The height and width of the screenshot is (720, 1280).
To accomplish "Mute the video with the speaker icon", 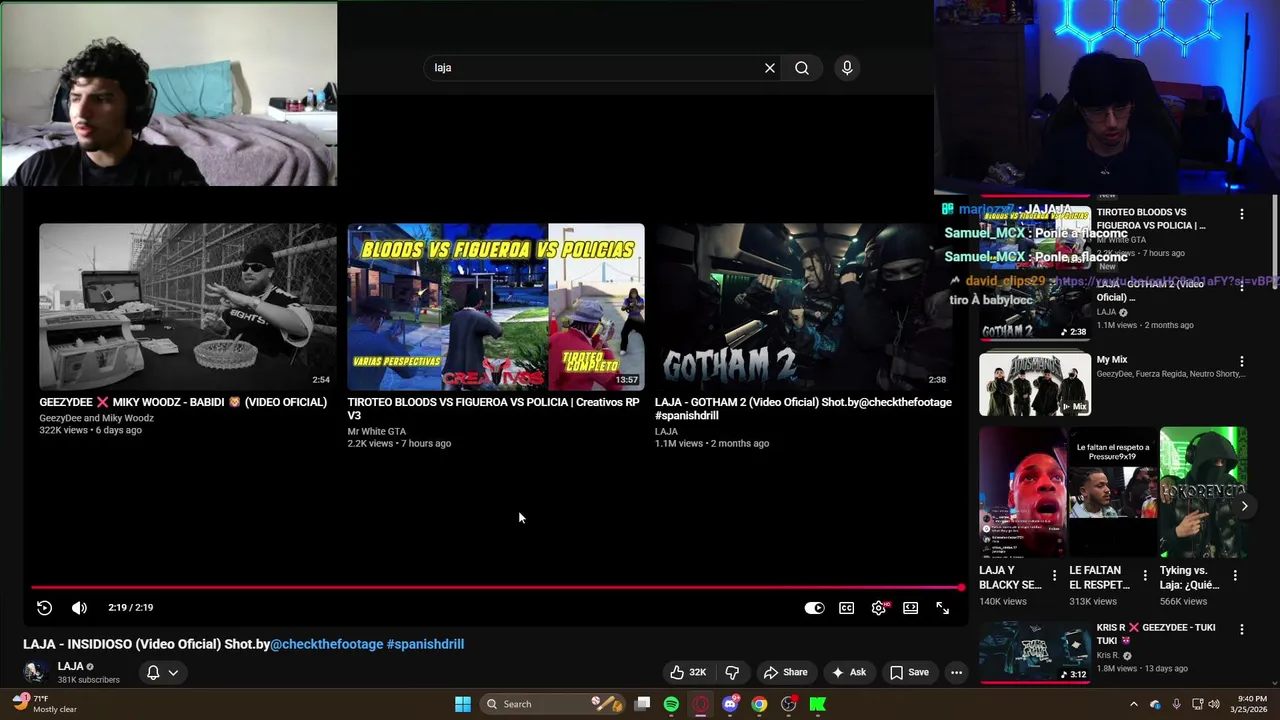I will pos(79,608).
